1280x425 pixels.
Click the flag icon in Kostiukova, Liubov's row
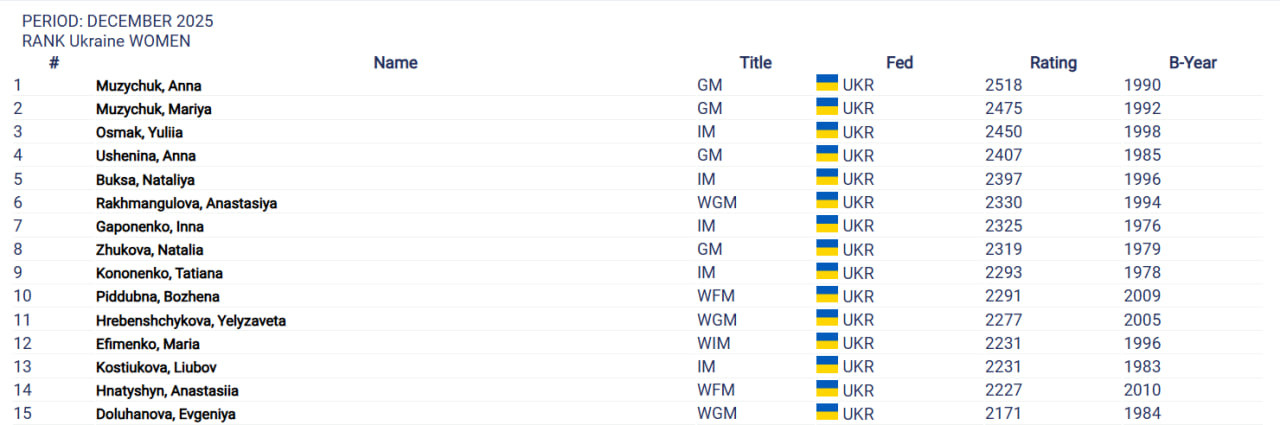(827, 365)
